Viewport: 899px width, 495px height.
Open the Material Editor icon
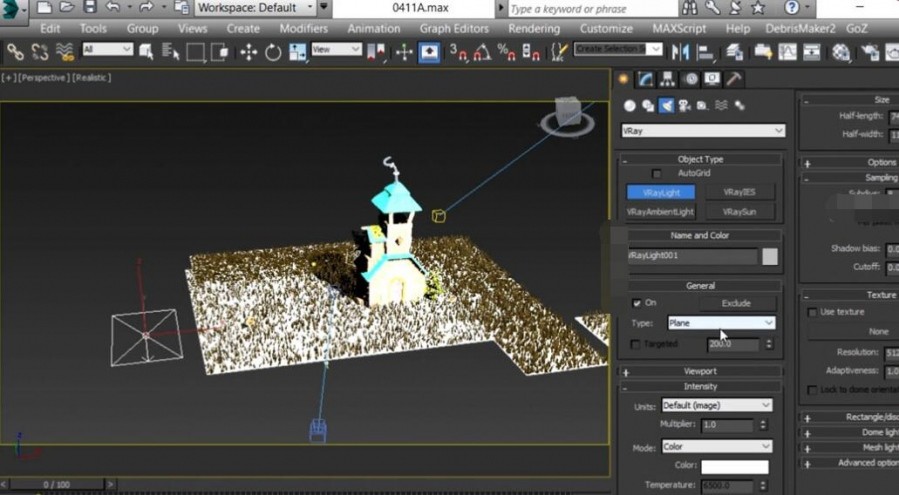tap(841, 52)
